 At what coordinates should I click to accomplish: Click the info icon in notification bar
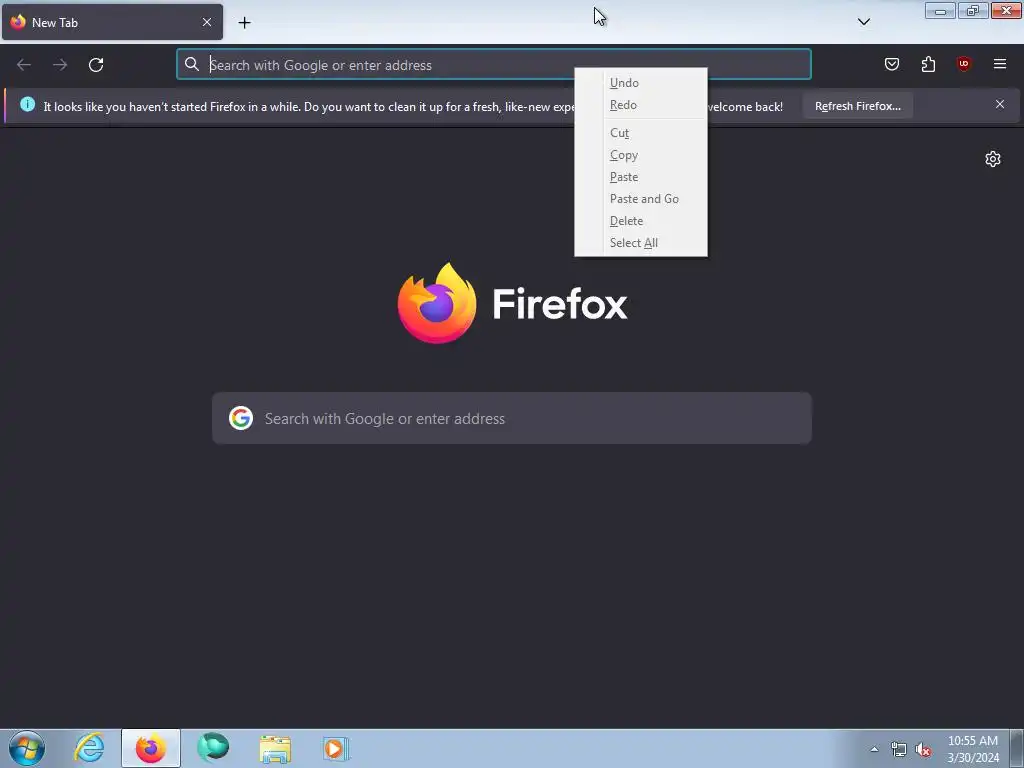point(27,104)
